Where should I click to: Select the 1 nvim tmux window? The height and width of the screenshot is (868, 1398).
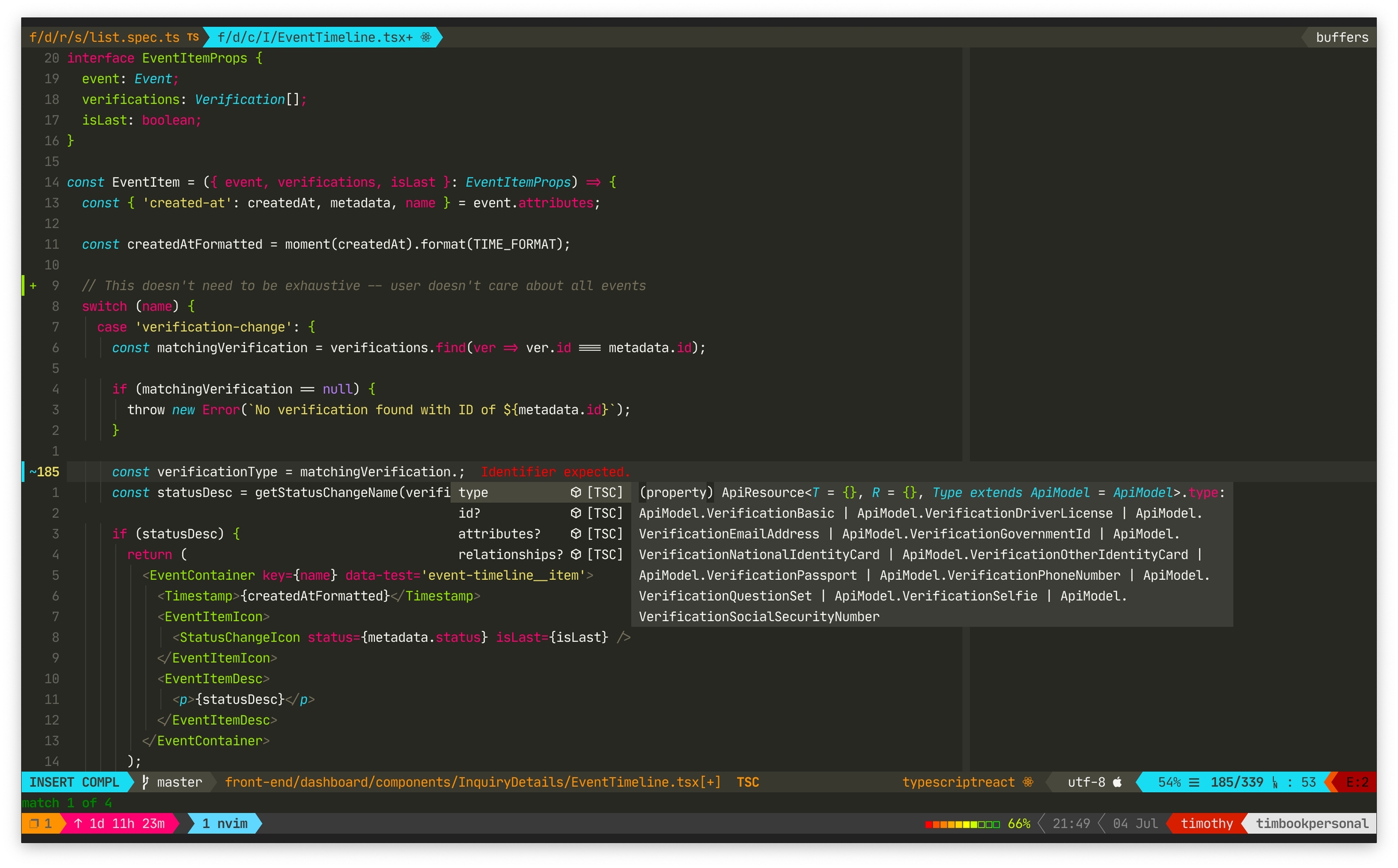click(x=225, y=824)
